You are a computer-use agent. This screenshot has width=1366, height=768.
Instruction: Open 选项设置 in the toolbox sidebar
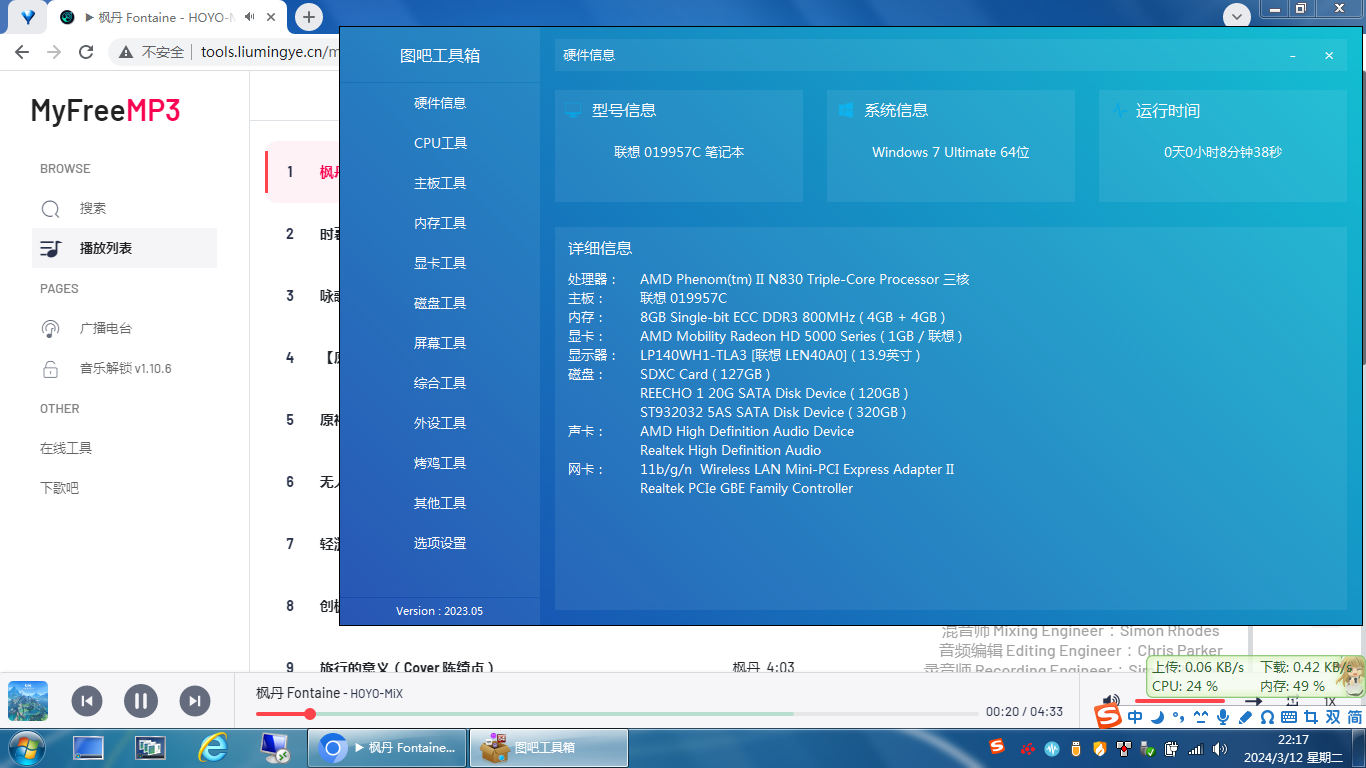(x=440, y=543)
